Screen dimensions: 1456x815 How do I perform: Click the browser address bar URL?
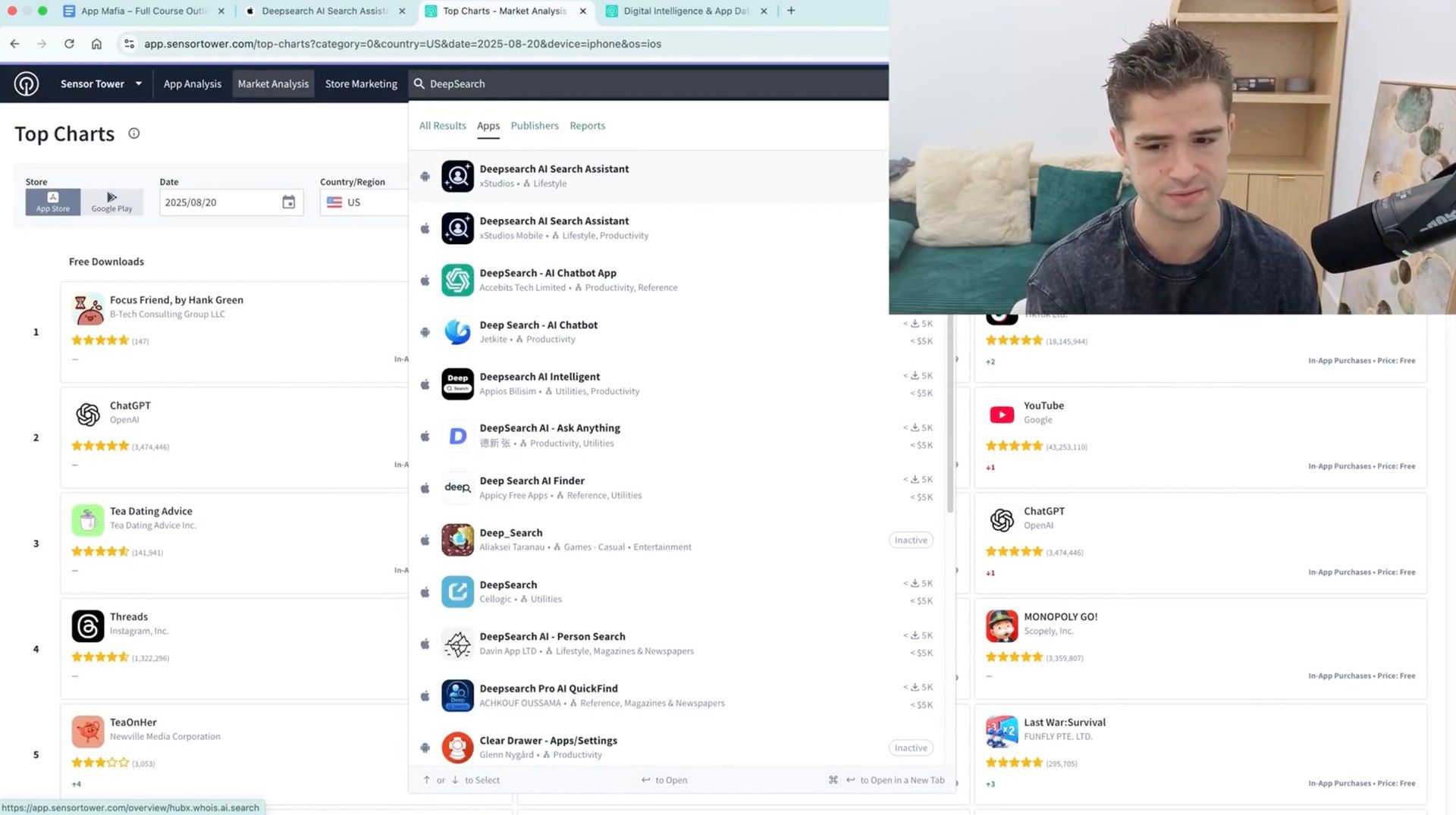403,44
